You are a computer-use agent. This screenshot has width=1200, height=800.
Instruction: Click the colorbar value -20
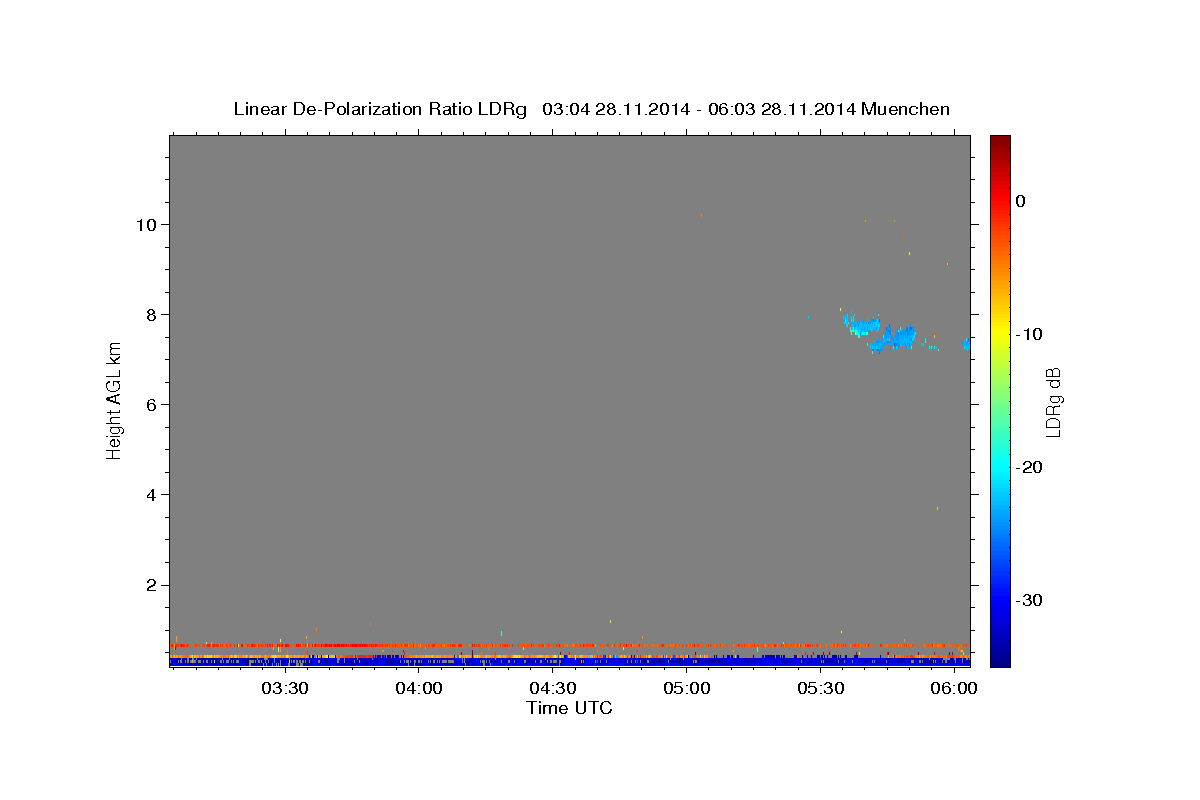tap(1029, 468)
